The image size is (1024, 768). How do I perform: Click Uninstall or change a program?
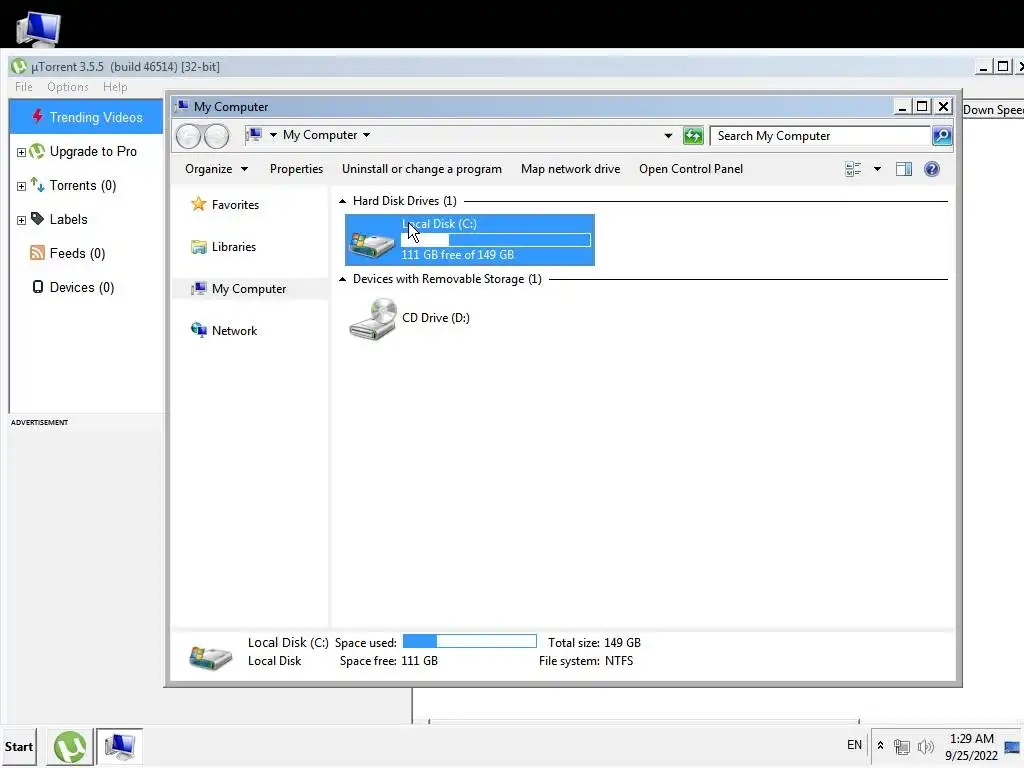(422, 169)
